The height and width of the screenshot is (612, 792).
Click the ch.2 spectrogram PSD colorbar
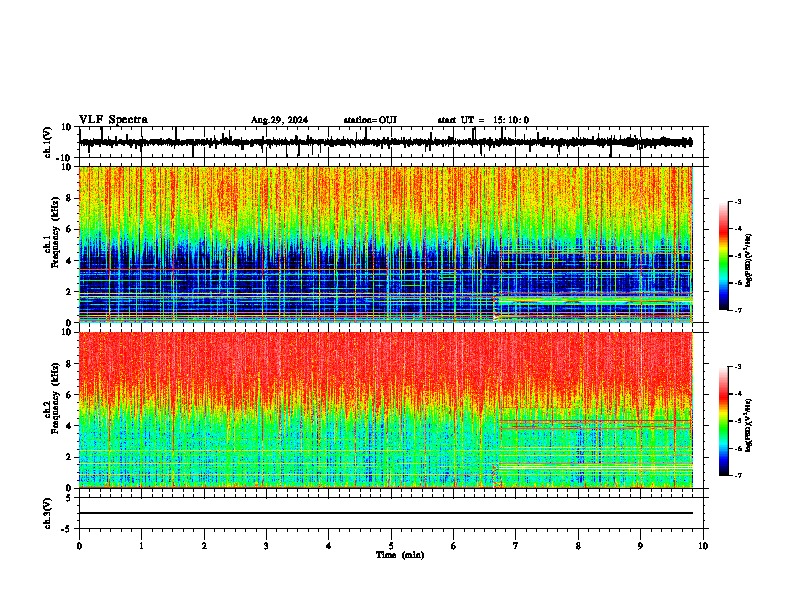[x=723, y=421]
